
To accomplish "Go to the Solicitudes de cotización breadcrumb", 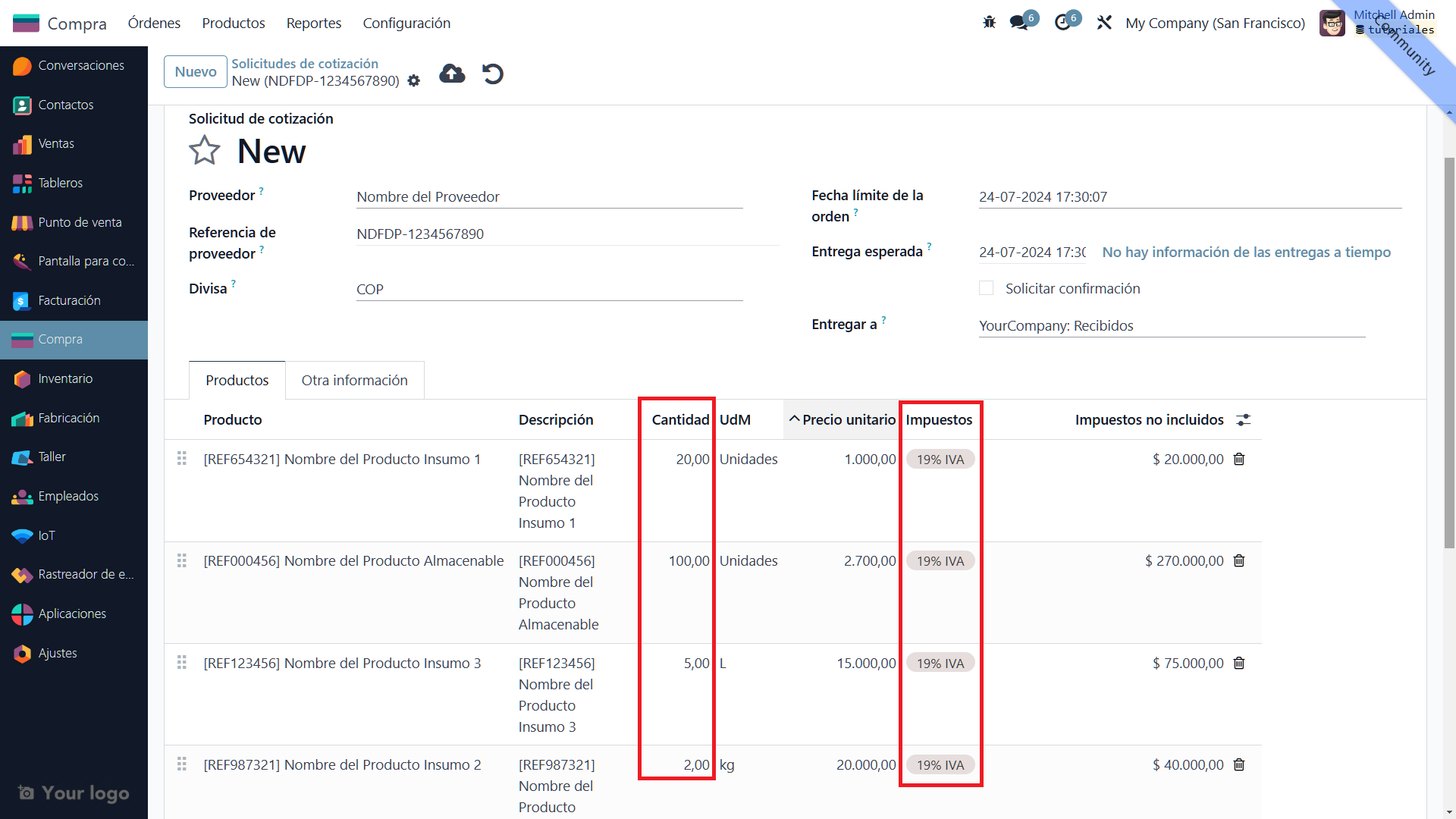I will [x=305, y=64].
